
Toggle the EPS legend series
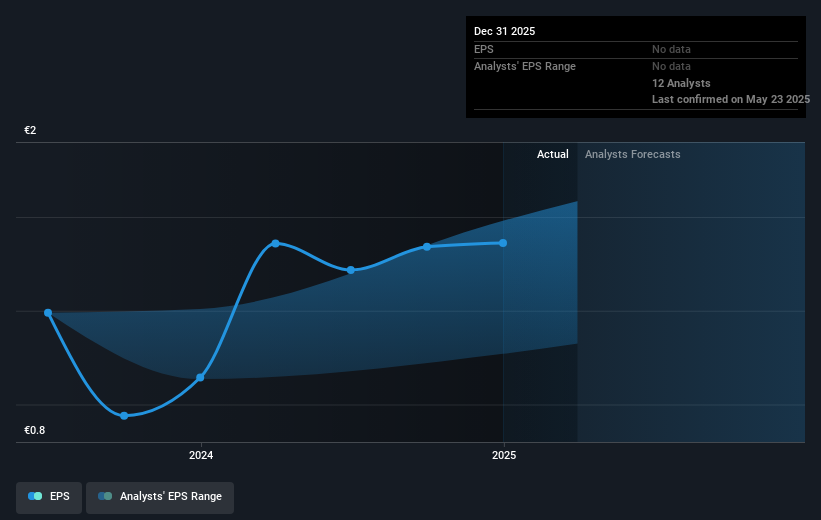[x=49, y=496]
